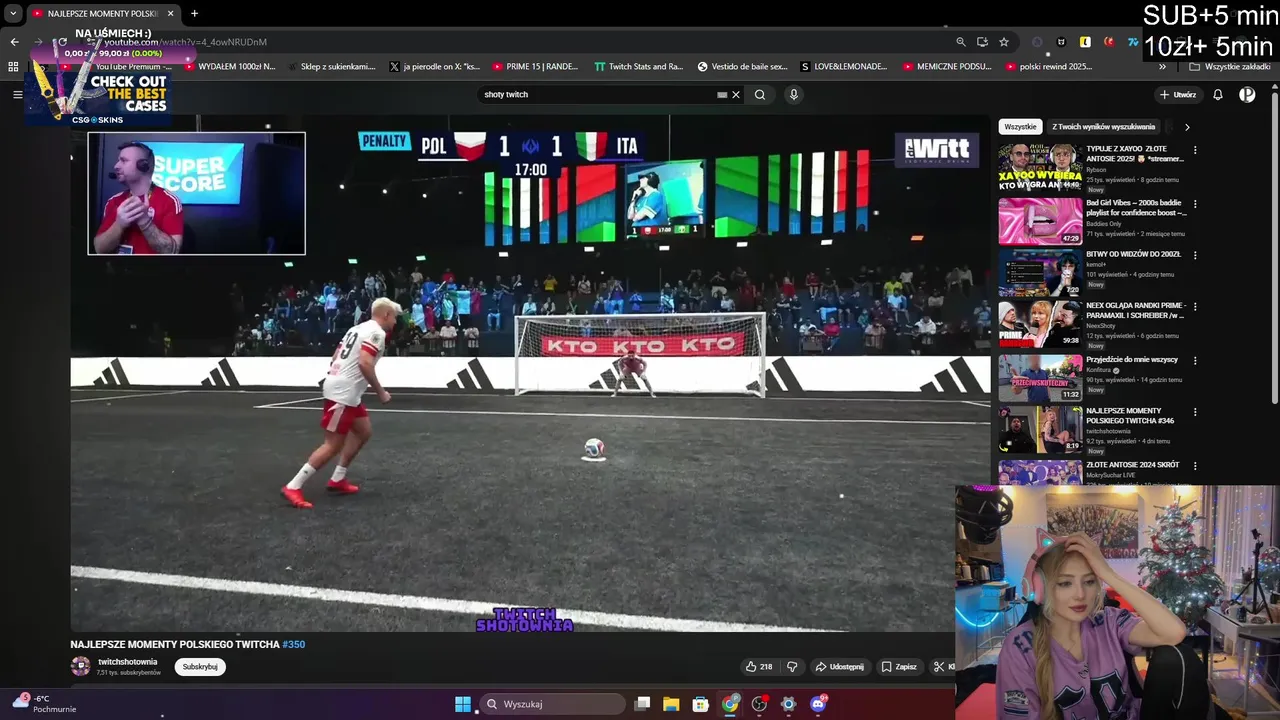The image size is (1280, 720).
Task: Open the twitchshotownia channel avatar
Action: (80, 666)
